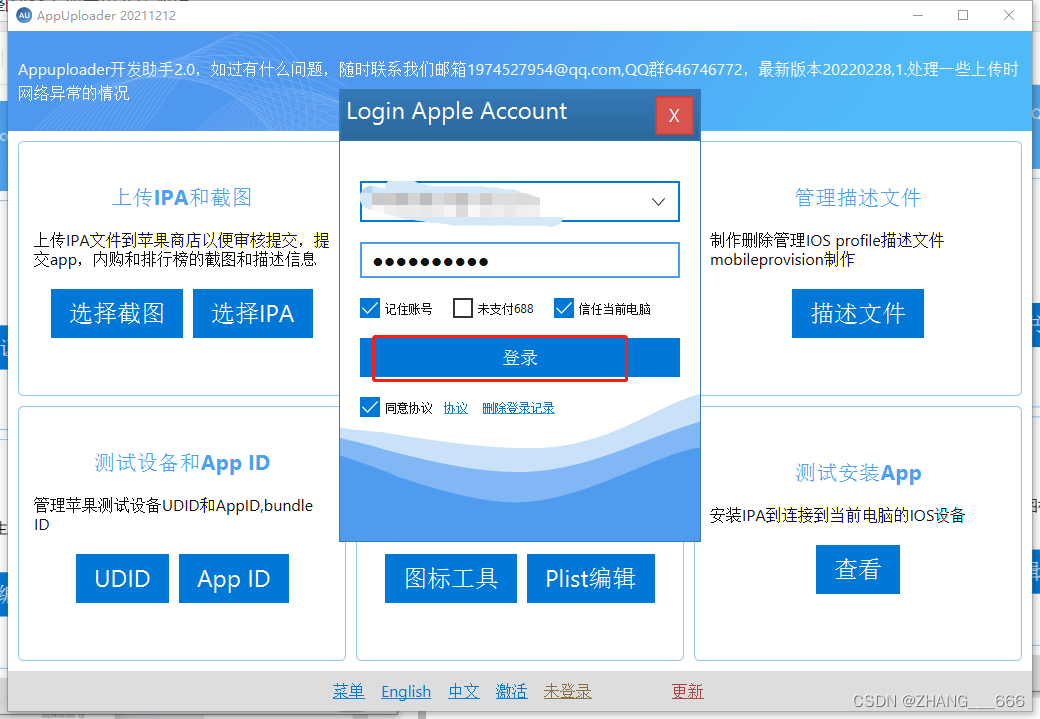Screen dimensions: 1040x719
Task: Click the 登录 login button
Action: (519, 358)
